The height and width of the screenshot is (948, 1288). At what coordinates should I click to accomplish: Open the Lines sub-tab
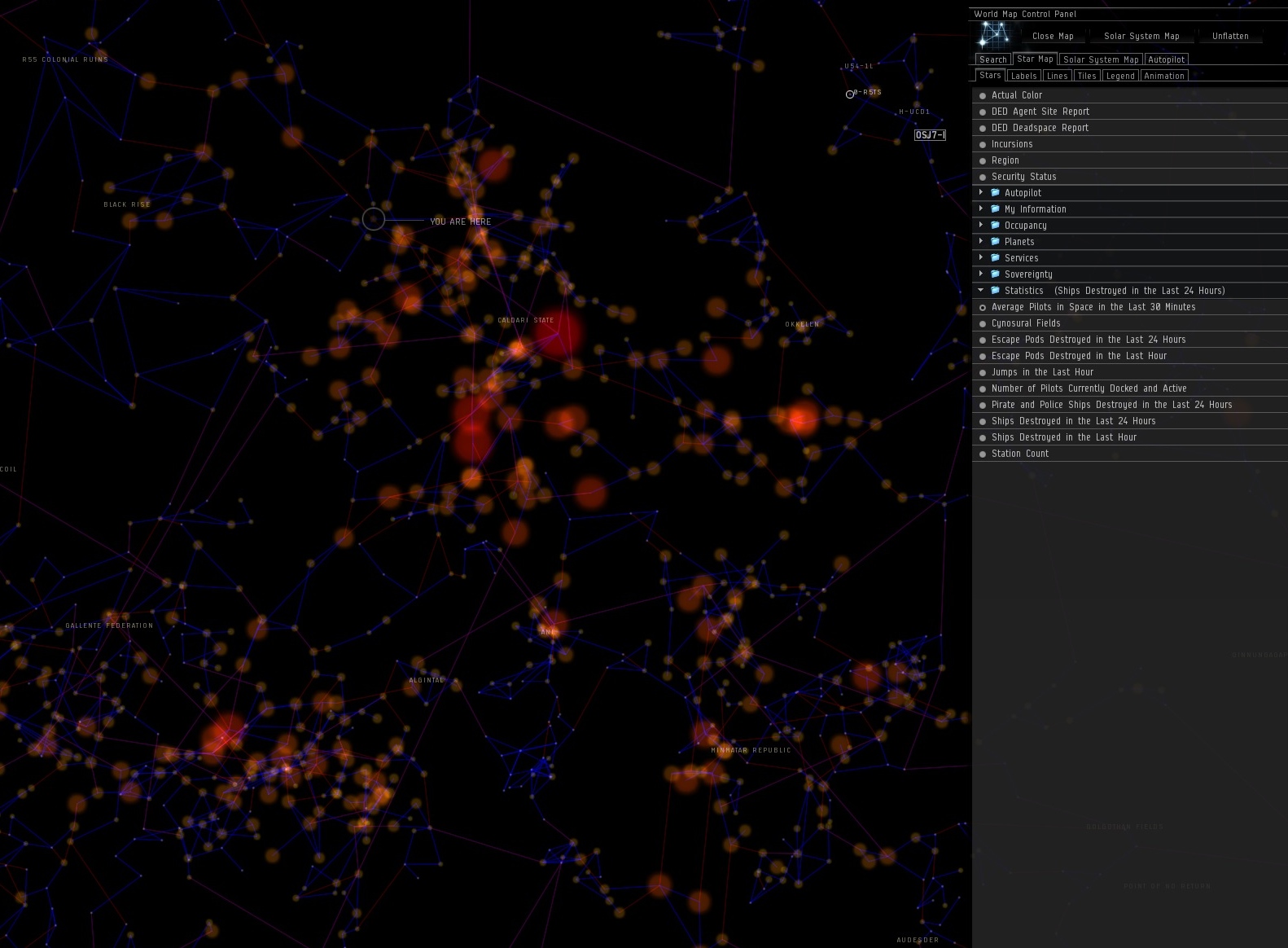click(x=1057, y=76)
